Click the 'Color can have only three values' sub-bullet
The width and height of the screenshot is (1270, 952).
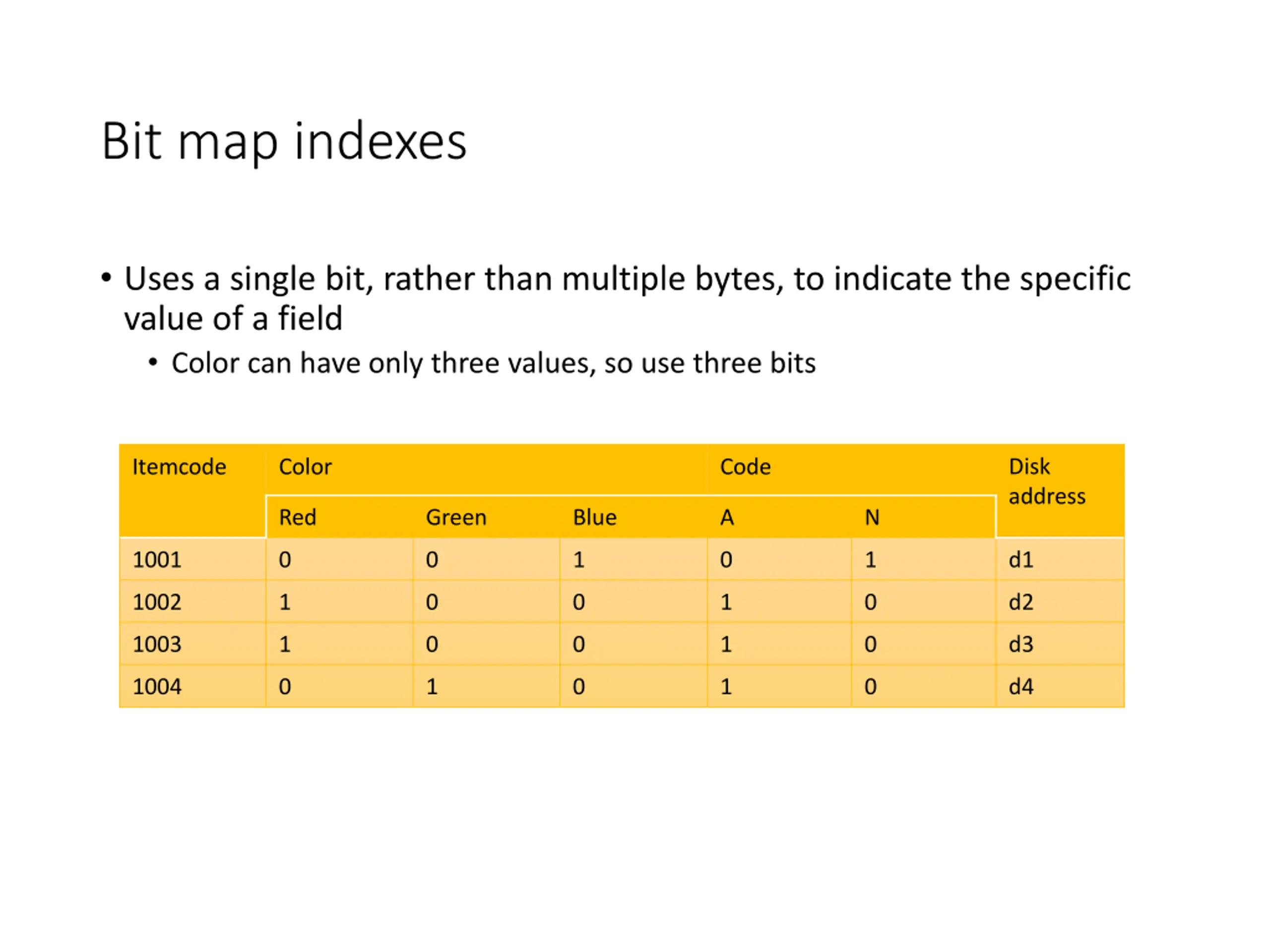click(493, 363)
